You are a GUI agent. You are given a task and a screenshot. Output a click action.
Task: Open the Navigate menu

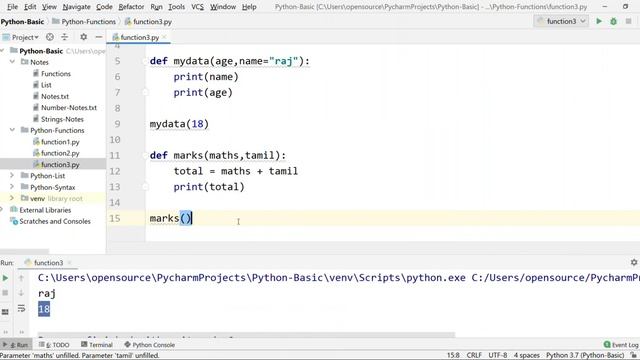76,7
